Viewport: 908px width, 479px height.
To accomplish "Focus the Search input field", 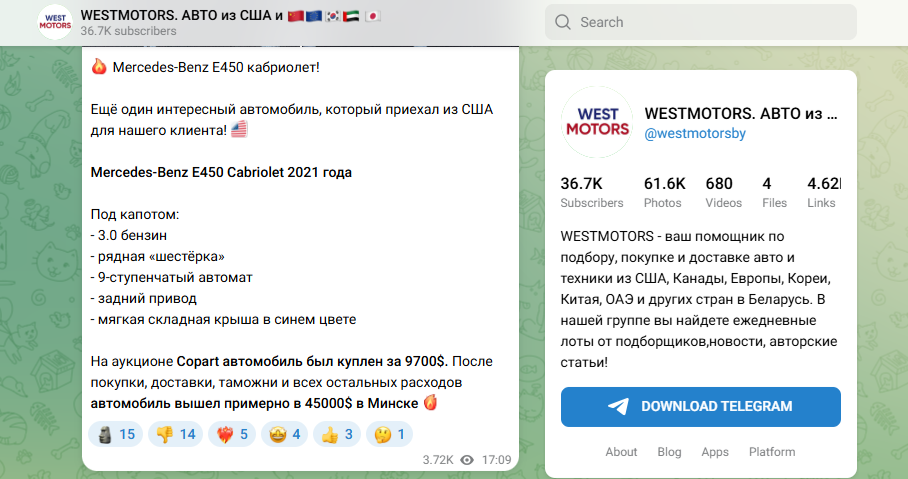I will coord(701,22).
